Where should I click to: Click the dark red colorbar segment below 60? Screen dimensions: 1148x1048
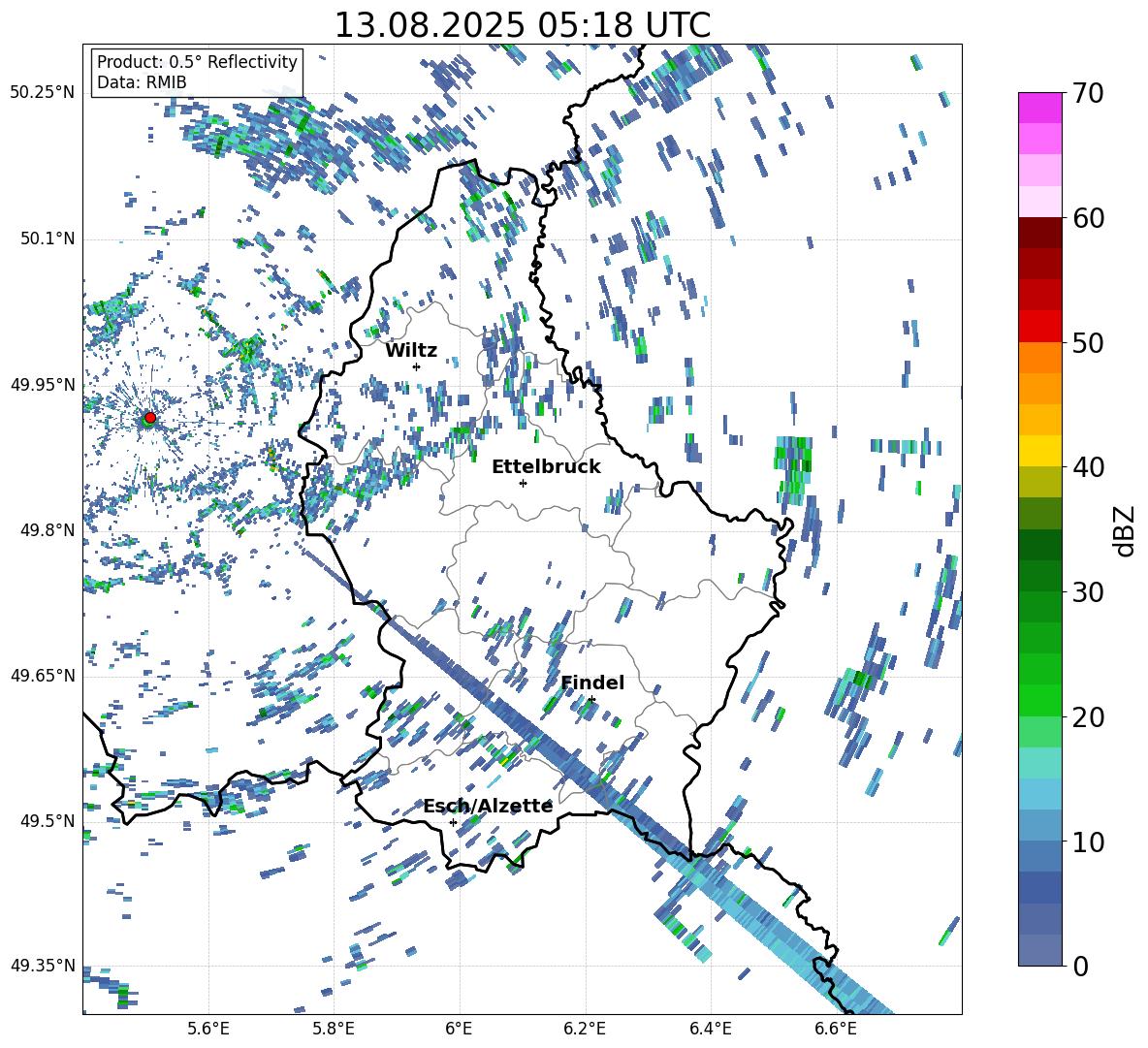[x=1039, y=233]
